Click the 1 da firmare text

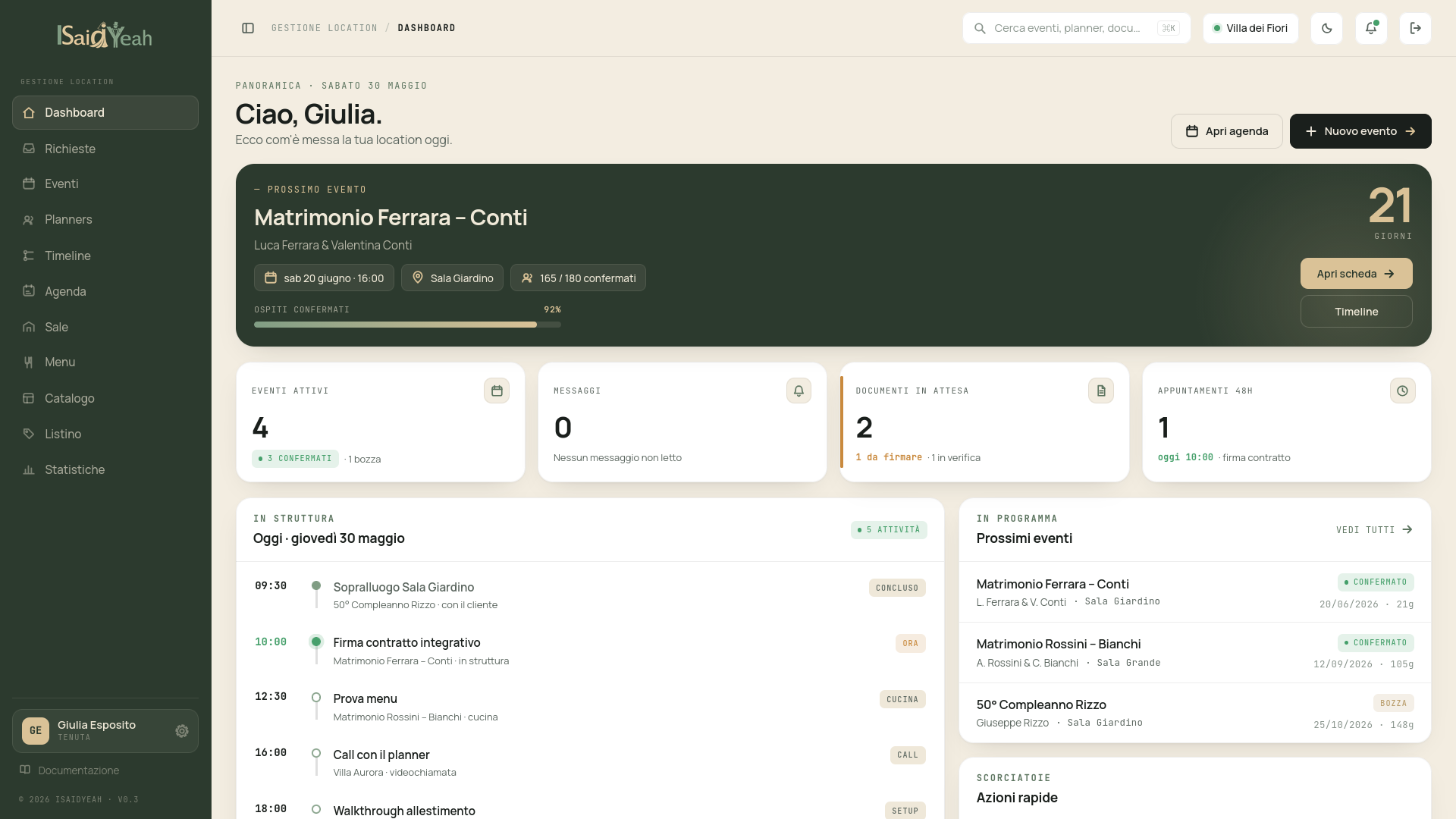click(889, 457)
